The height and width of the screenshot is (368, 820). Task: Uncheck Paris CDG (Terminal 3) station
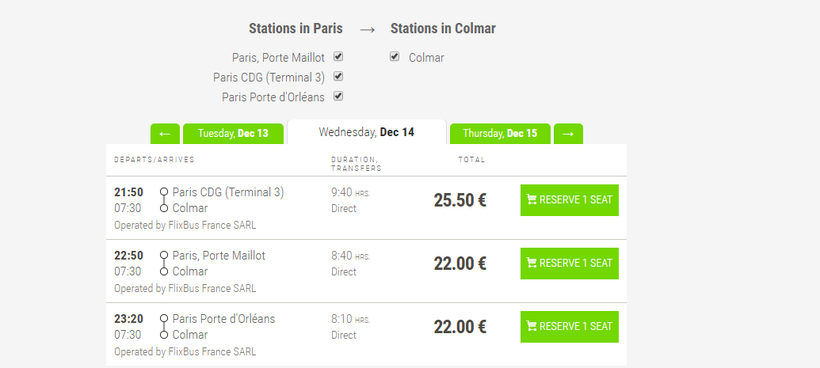[x=338, y=76]
